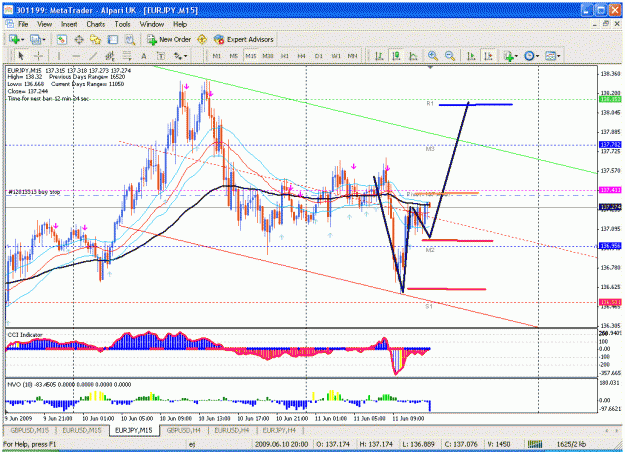Open the Indicators list icon
625x452 pixels.
pos(508,56)
